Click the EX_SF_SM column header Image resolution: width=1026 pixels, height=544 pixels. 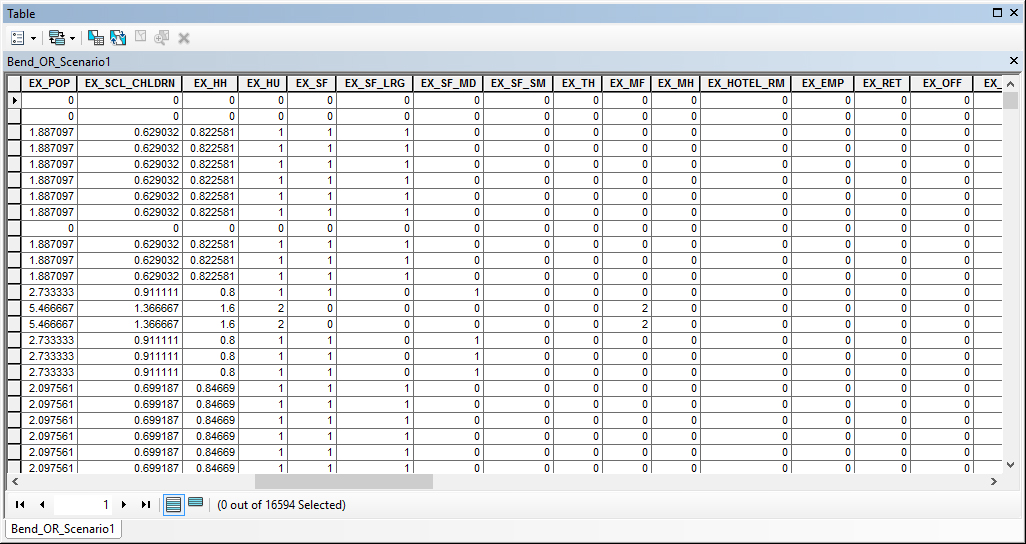(519, 83)
